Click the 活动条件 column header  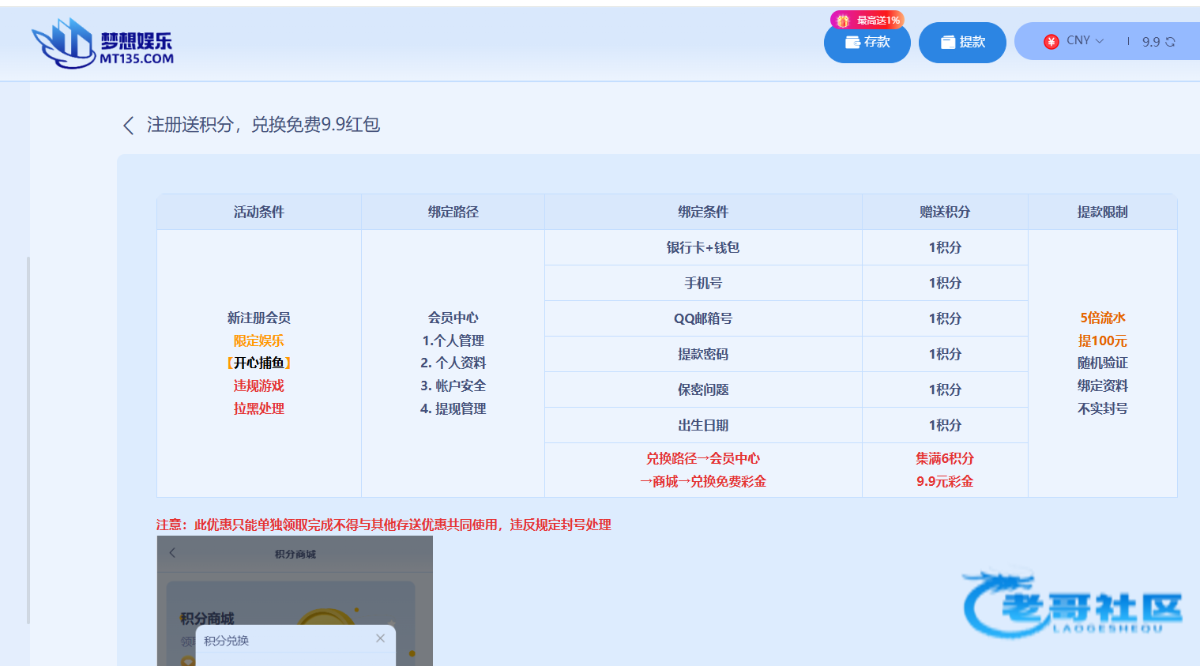tap(259, 212)
